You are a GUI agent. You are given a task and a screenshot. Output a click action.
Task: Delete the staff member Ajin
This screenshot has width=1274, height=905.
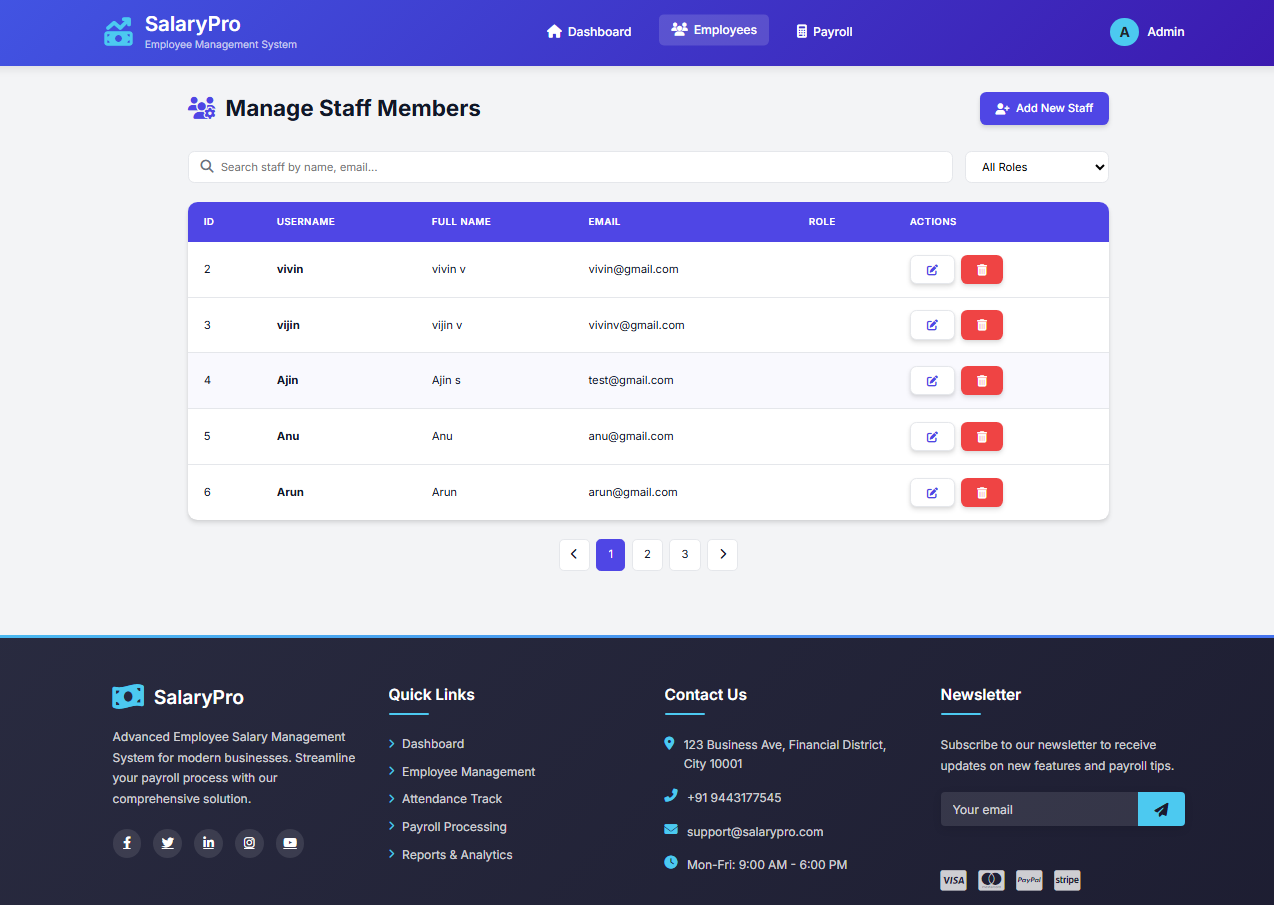click(x=981, y=381)
